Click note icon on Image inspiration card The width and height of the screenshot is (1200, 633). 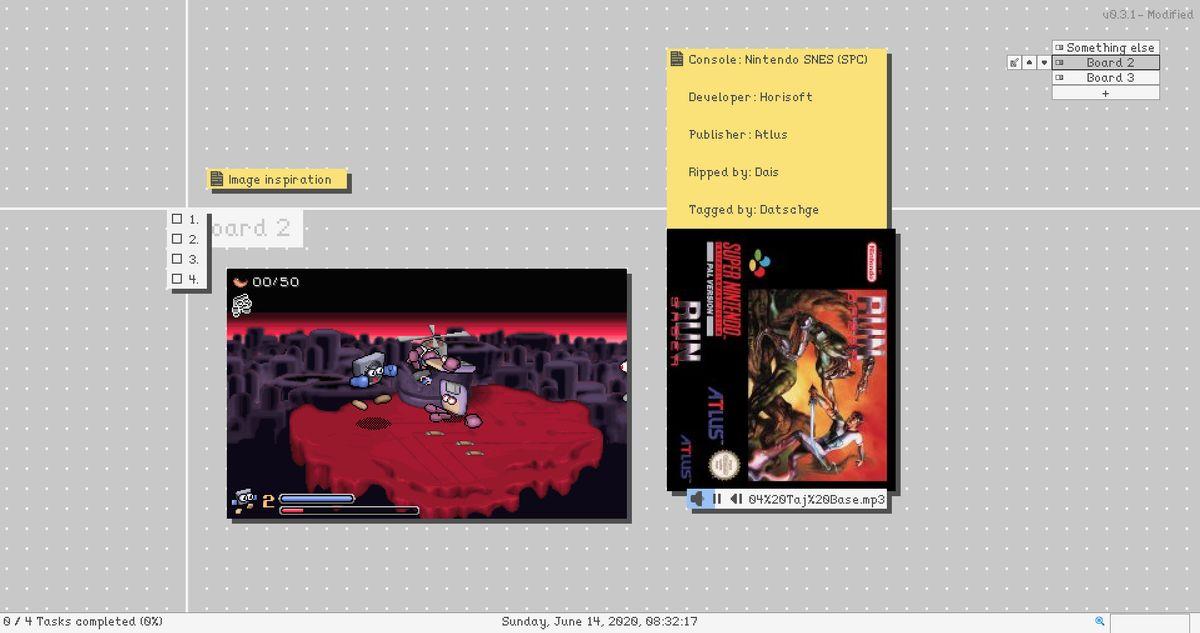click(217, 180)
